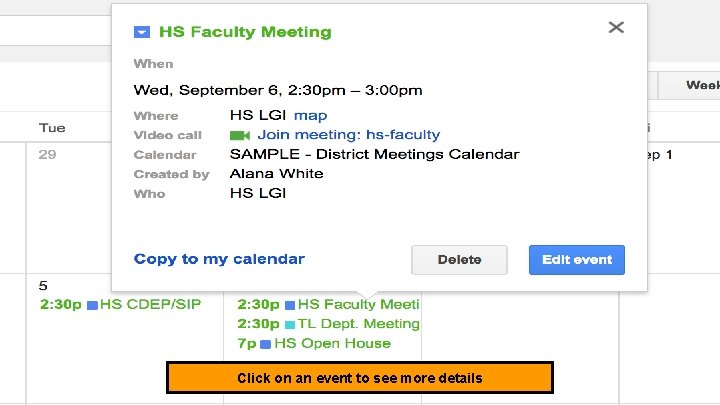Image resolution: width=720 pixels, height=405 pixels.
Task: Click the green video camera icon
Action: point(240,135)
